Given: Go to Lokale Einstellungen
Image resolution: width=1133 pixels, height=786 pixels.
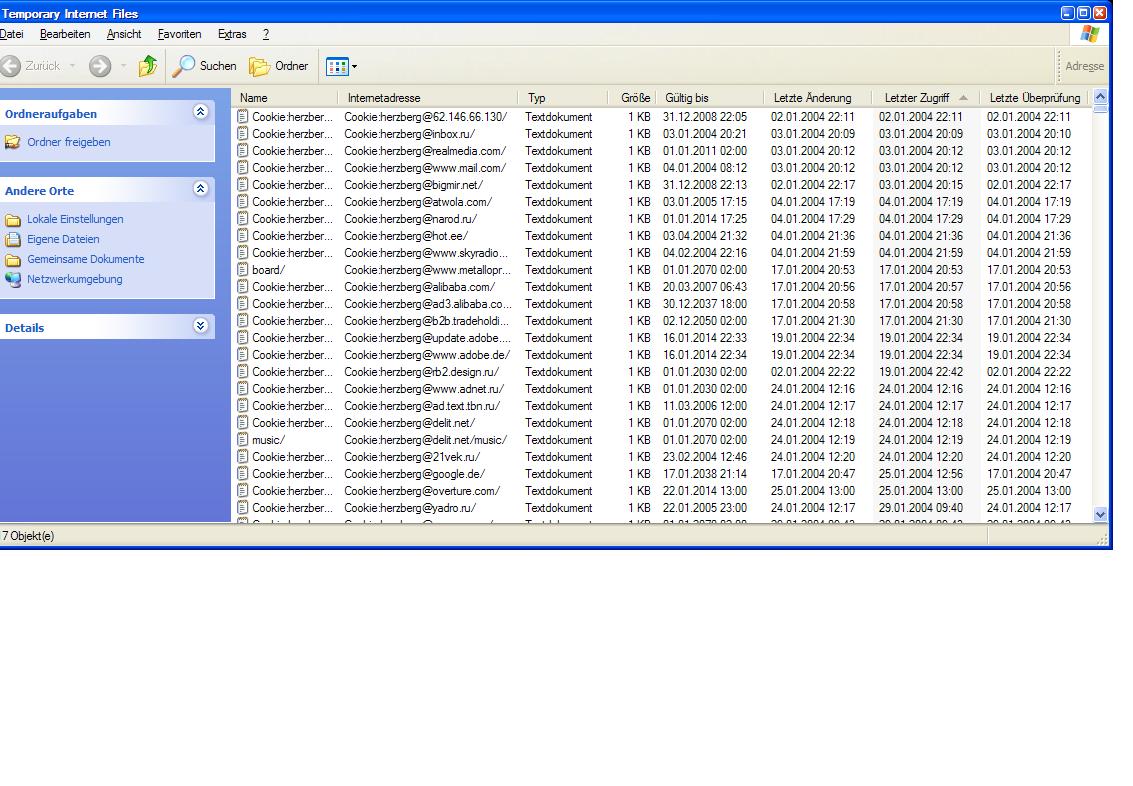Looking at the screenshot, I should pyautogui.click(x=75, y=219).
